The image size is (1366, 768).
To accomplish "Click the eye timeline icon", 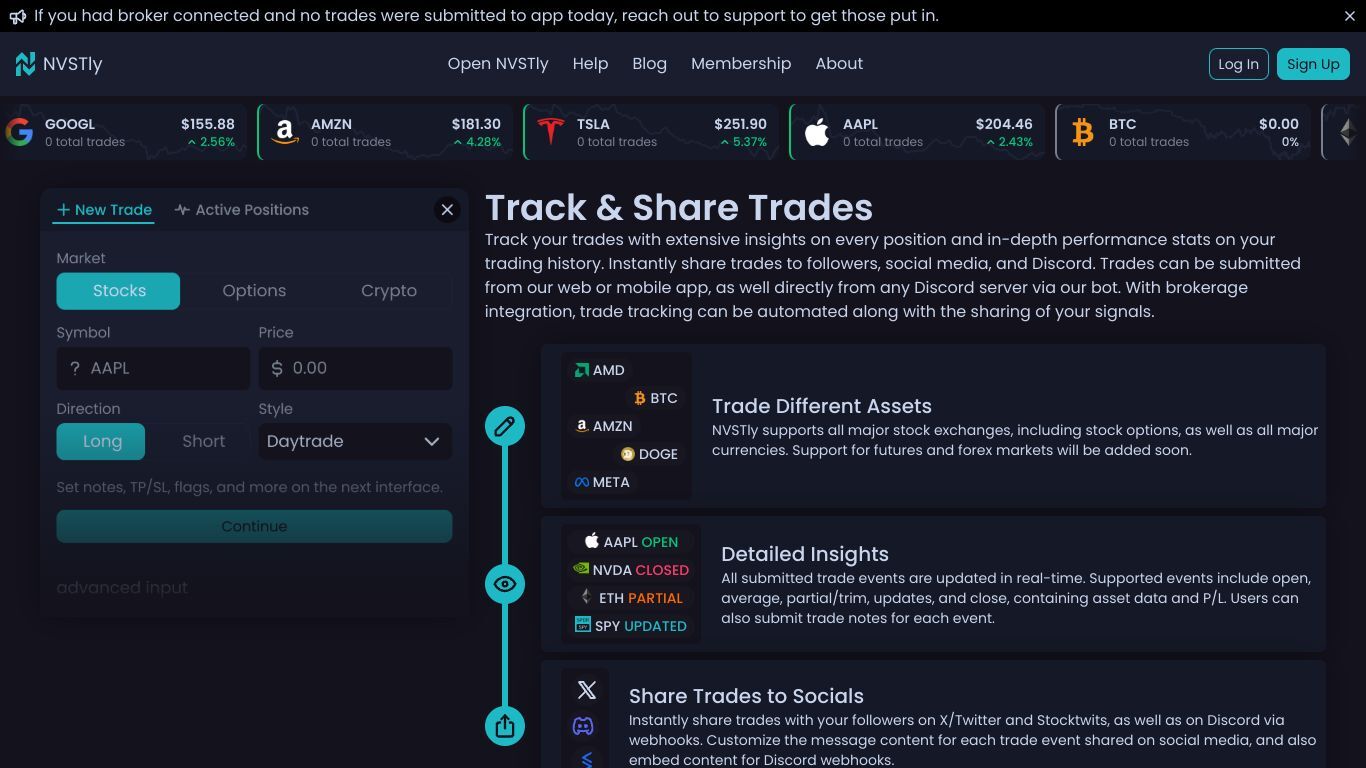I will coord(504,584).
